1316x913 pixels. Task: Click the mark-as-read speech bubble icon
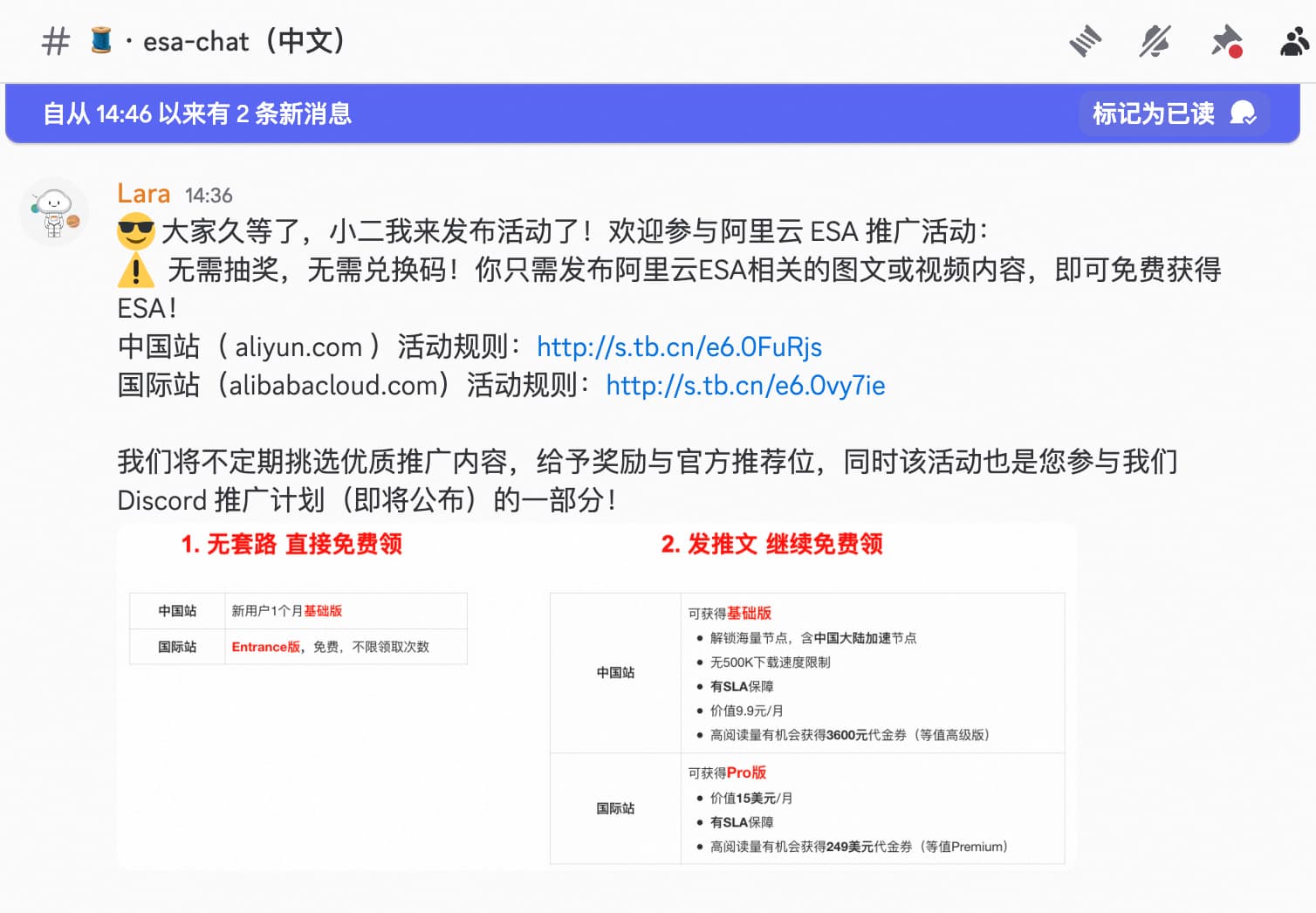tap(1243, 113)
